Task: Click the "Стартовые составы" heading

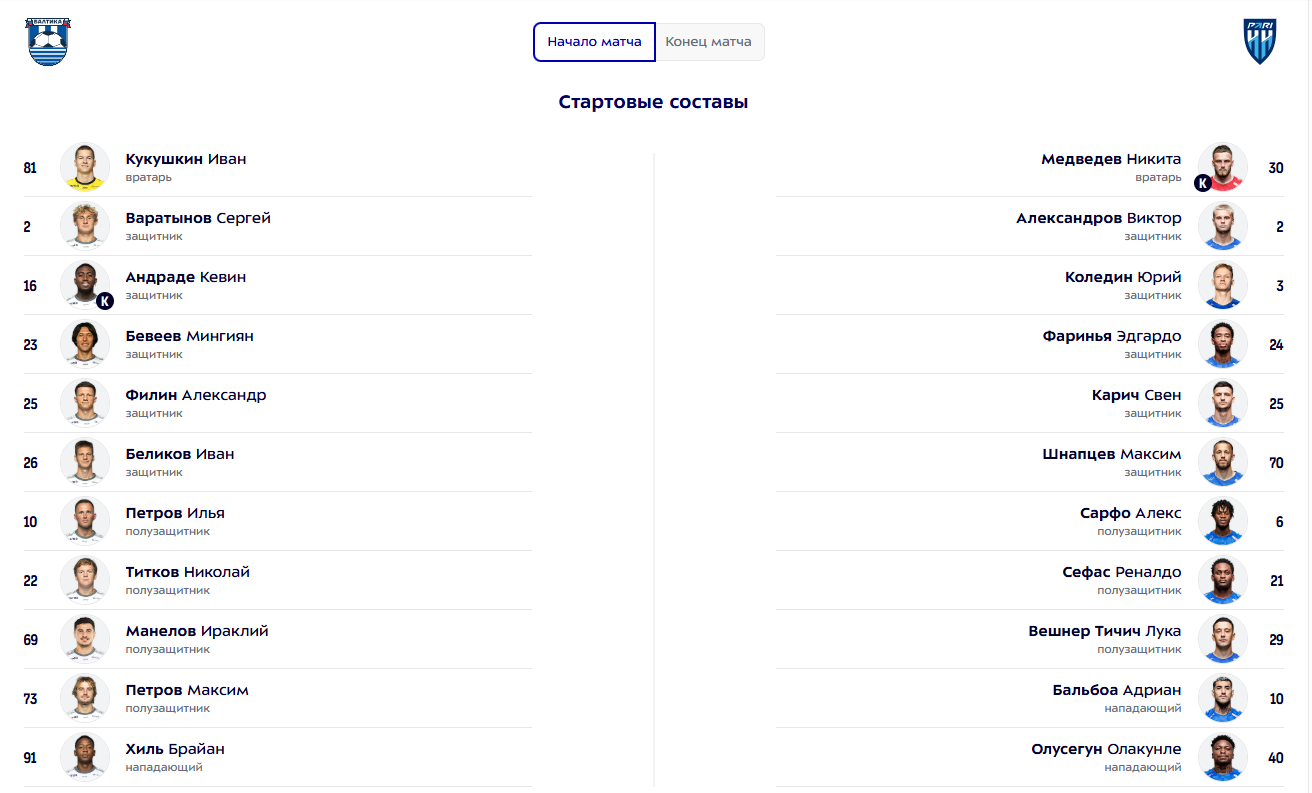Action: (x=653, y=102)
